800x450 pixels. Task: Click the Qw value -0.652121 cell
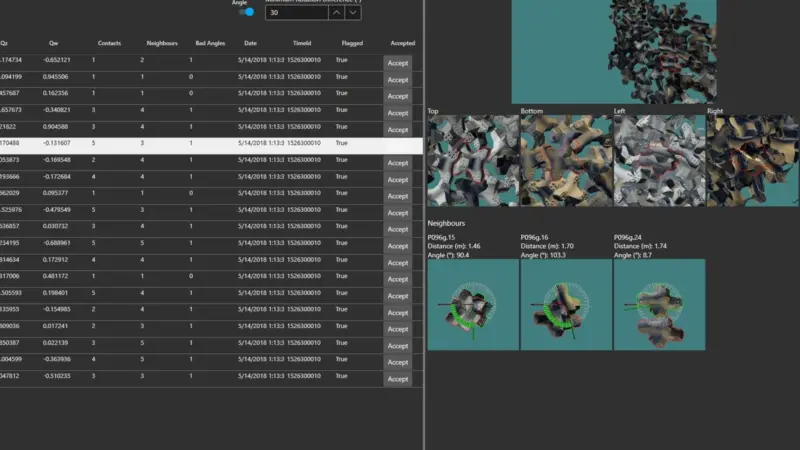pos(57,60)
